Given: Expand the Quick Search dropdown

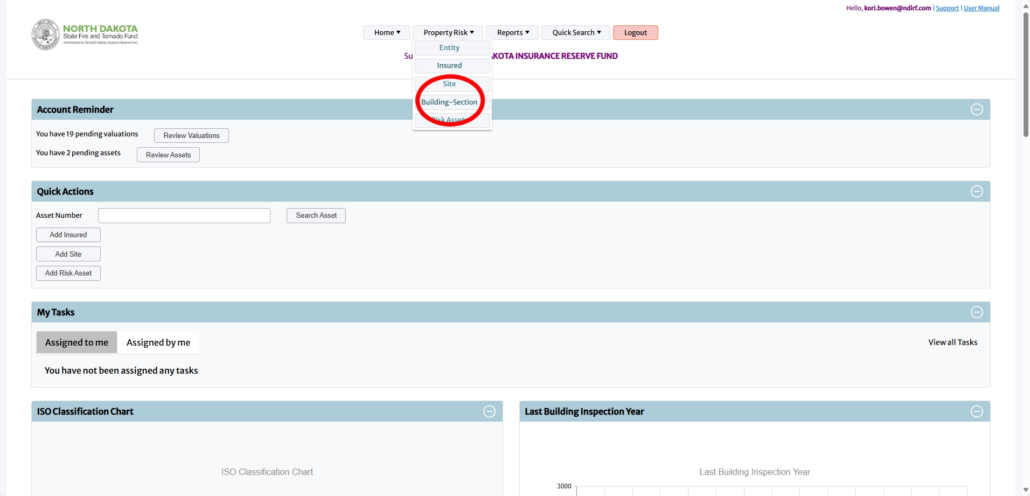Looking at the screenshot, I should click(x=575, y=33).
